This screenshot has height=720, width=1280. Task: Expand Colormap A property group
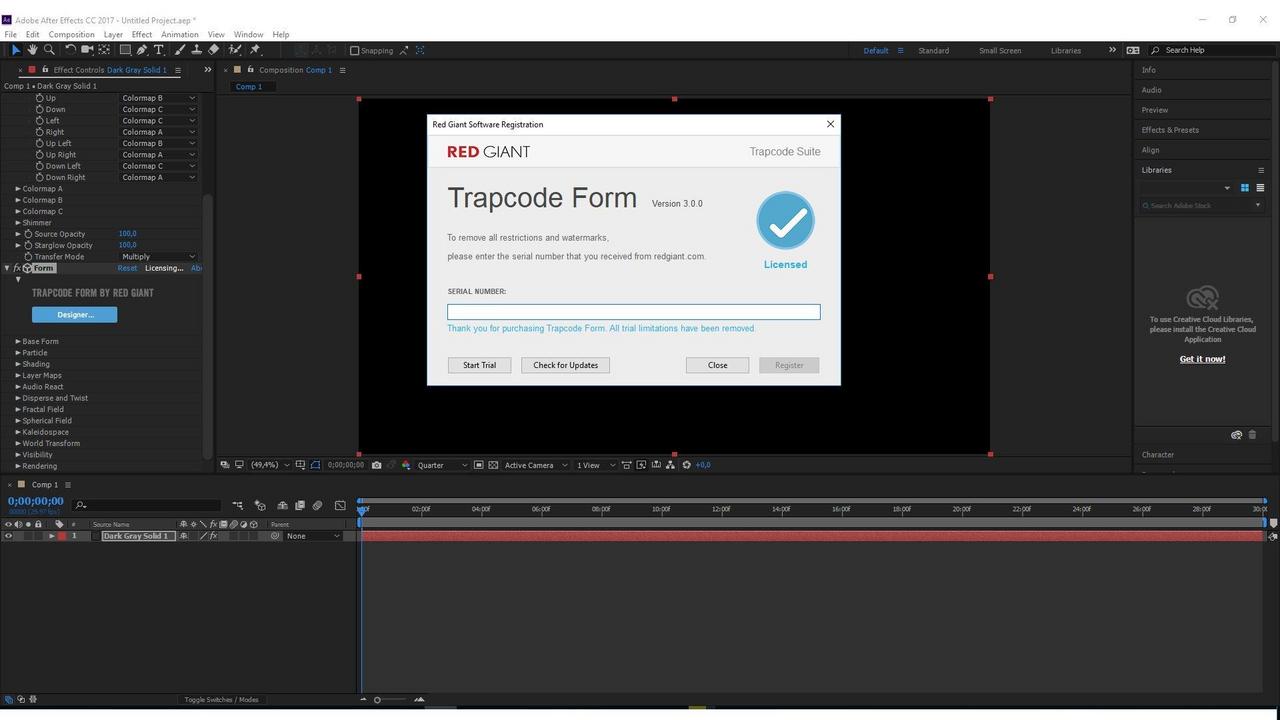17,189
